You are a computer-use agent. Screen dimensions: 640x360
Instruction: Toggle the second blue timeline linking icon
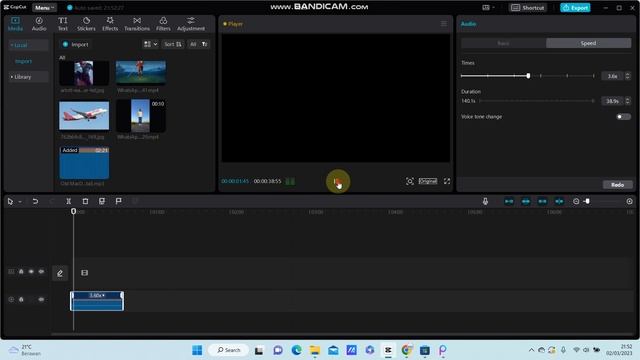coord(526,201)
